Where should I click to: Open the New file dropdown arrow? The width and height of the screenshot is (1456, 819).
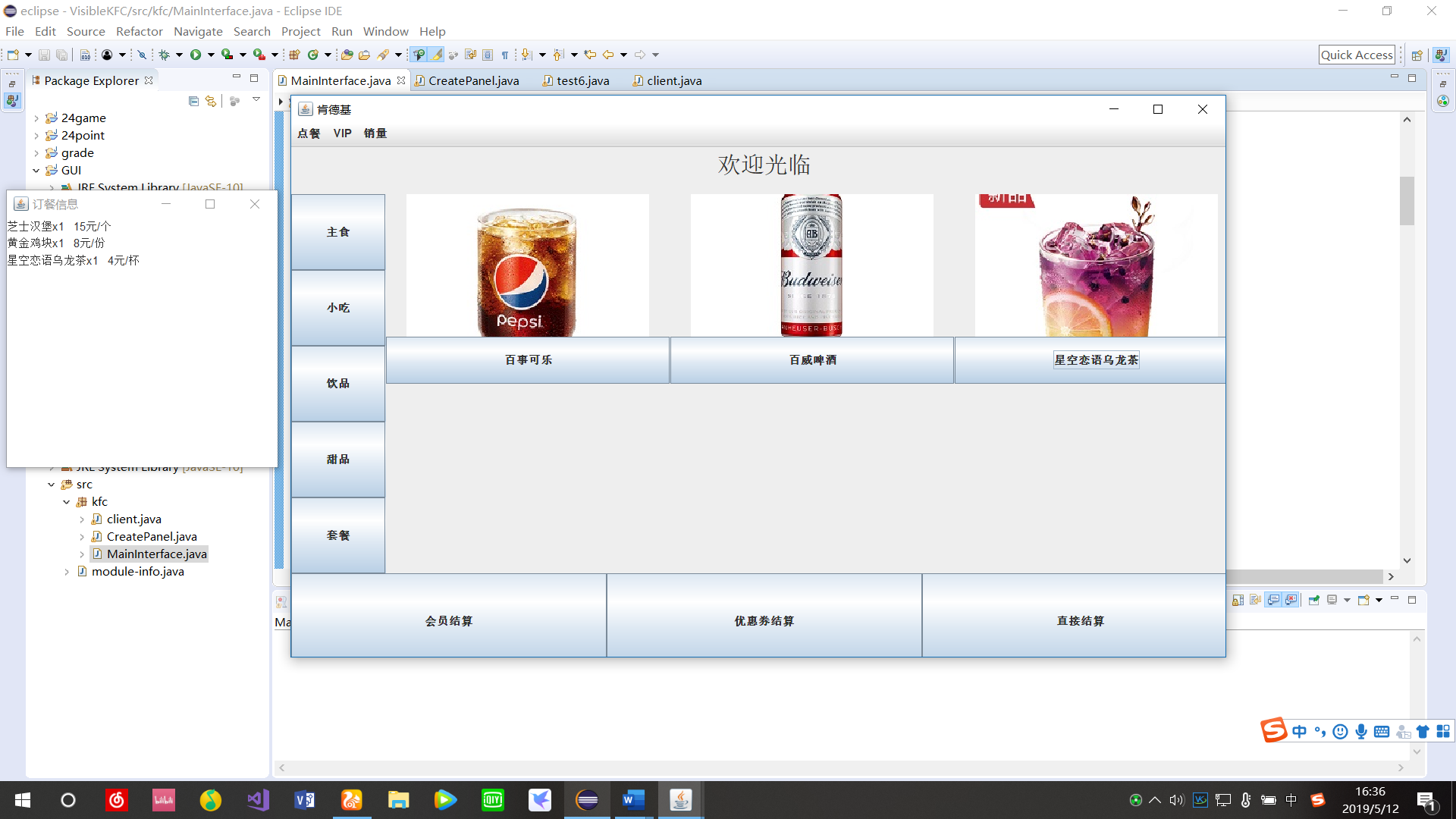28,55
